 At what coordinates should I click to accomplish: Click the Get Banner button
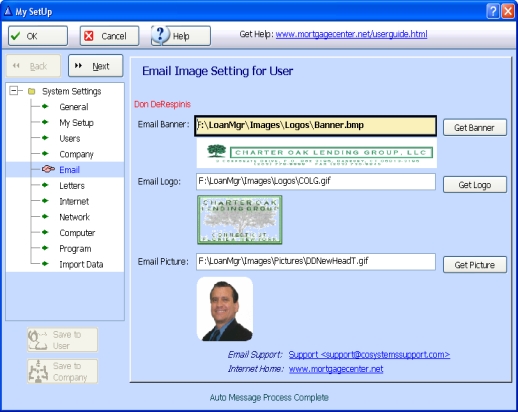coord(475,127)
